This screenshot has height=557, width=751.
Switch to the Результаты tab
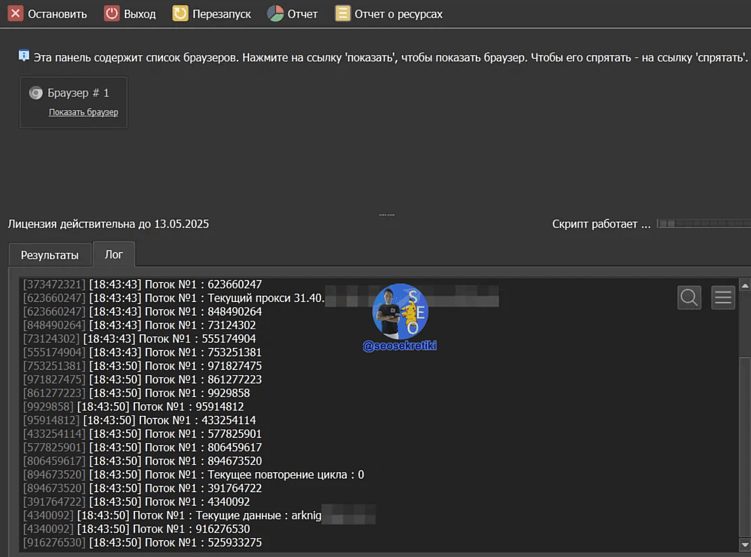50,255
